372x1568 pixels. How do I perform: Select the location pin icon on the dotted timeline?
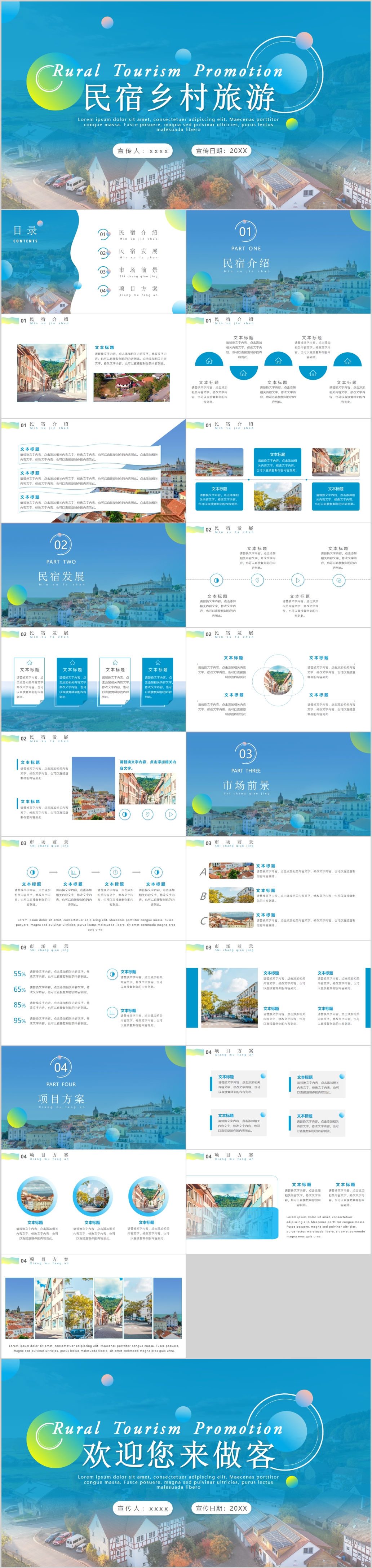(x=257, y=580)
